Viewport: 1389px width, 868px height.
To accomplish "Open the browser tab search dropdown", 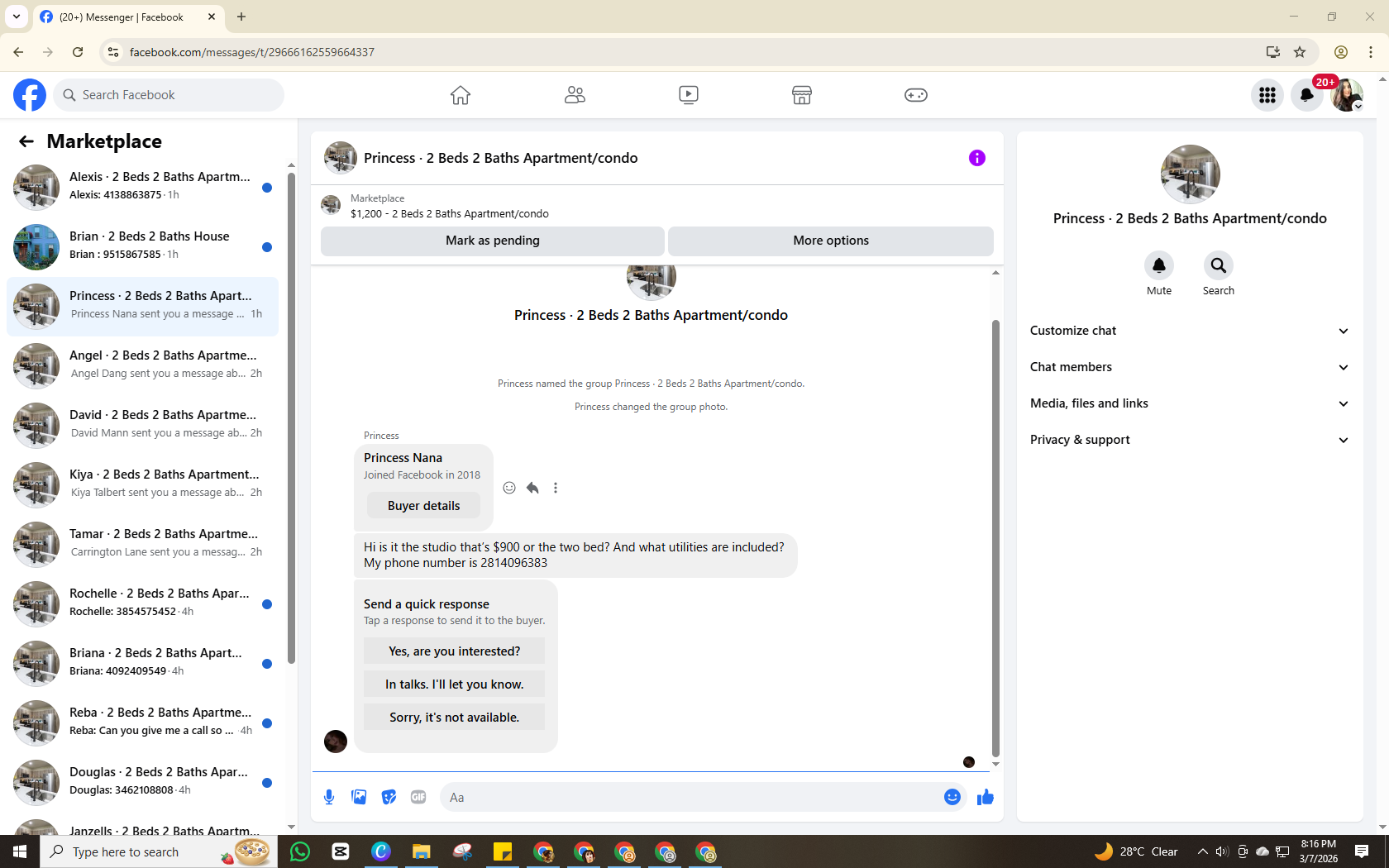I will (x=17, y=17).
